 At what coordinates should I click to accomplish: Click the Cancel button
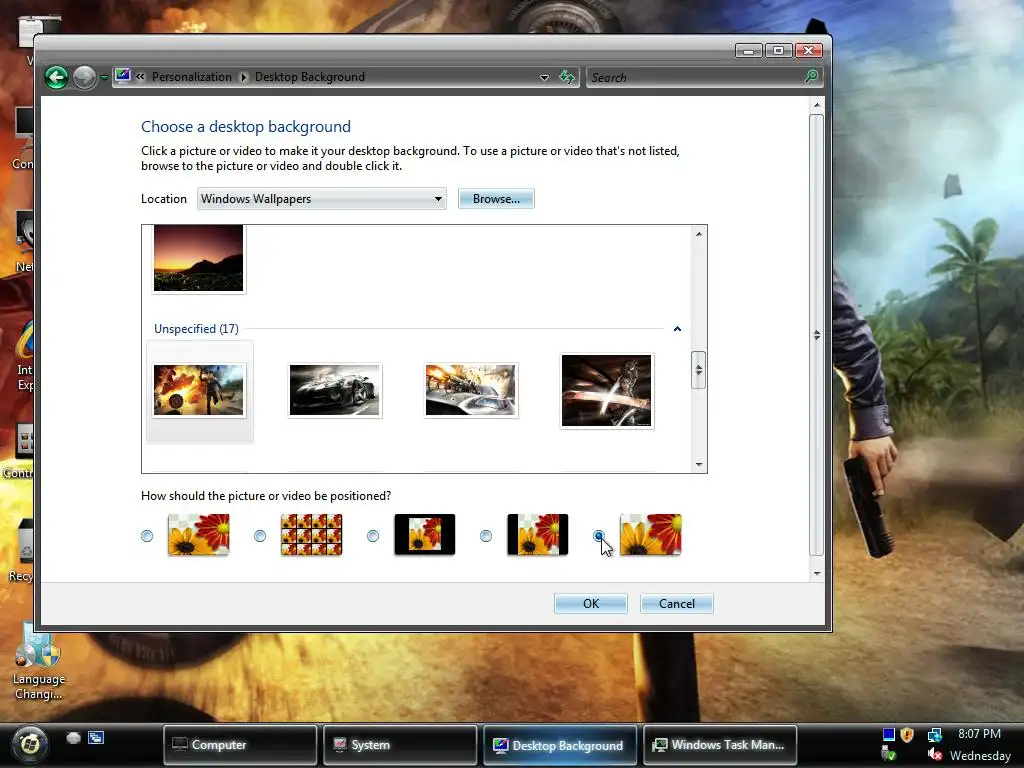pyautogui.click(x=677, y=603)
